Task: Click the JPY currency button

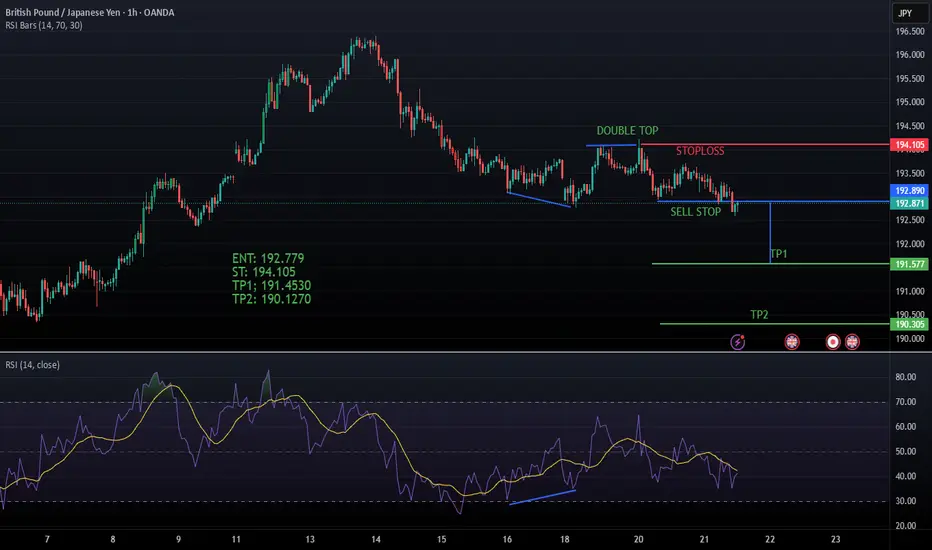Action: pyautogui.click(x=909, y=13)
